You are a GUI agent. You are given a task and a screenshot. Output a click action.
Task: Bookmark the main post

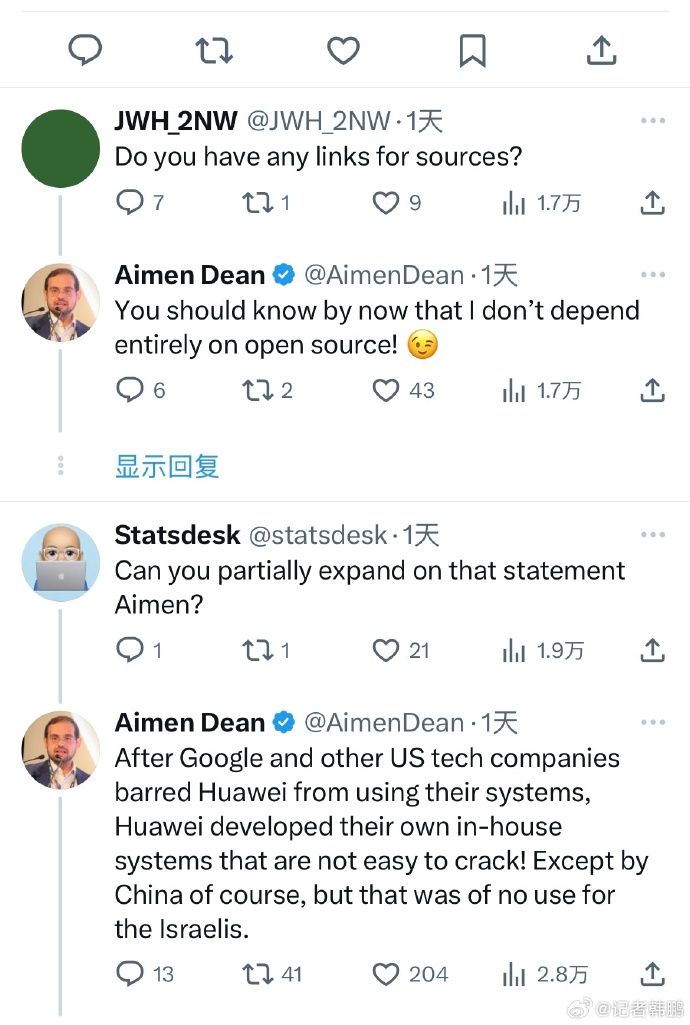click(x=472, y=50)
